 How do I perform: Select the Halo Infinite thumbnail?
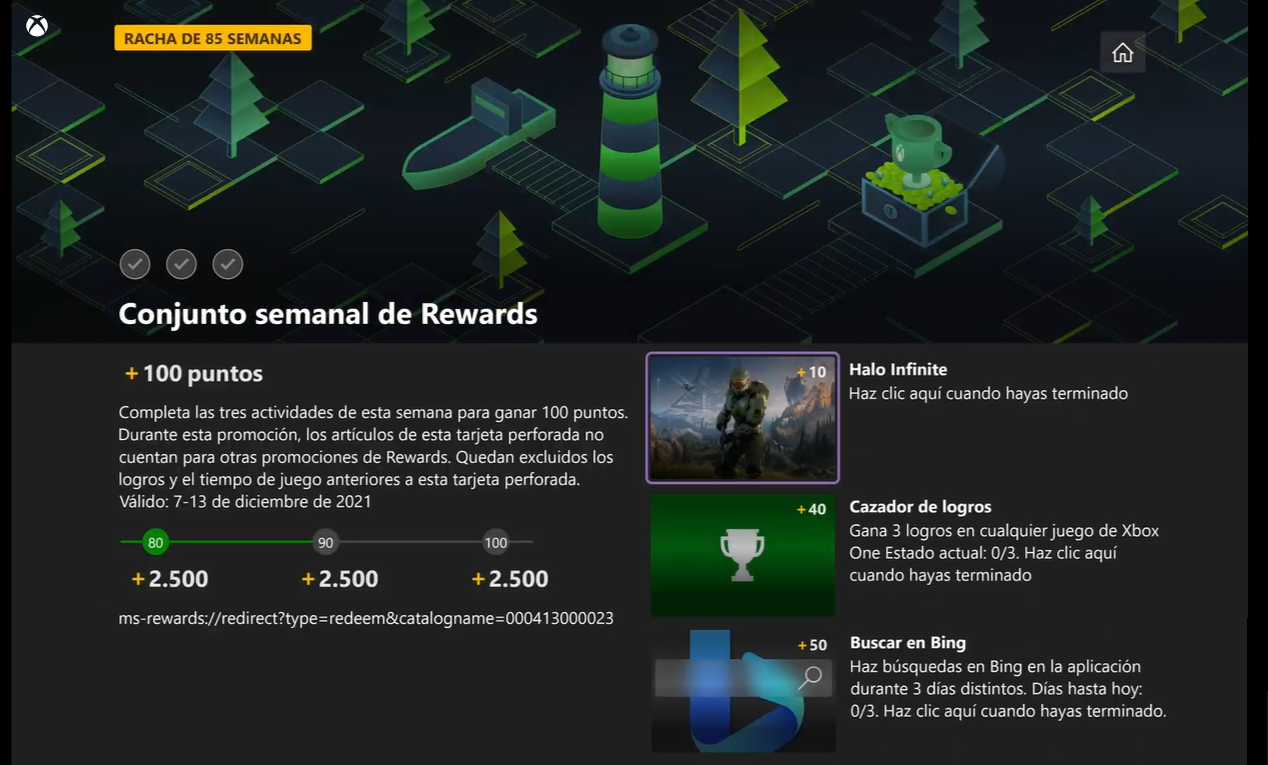pos(743,418)
